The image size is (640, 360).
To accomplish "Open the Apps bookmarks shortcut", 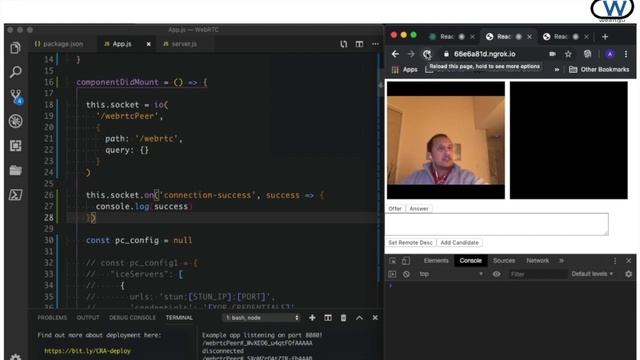I will (x=404, y=70).
